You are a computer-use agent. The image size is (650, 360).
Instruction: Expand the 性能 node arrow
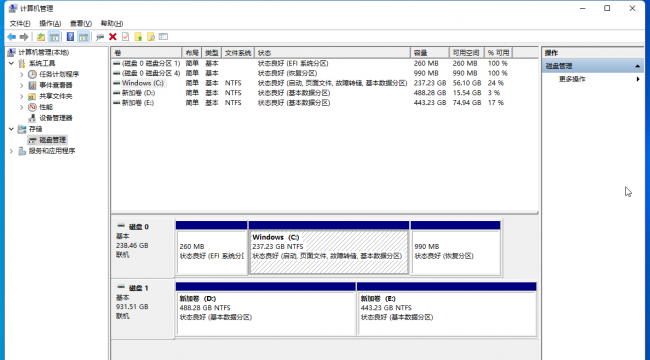coord(22,107)
